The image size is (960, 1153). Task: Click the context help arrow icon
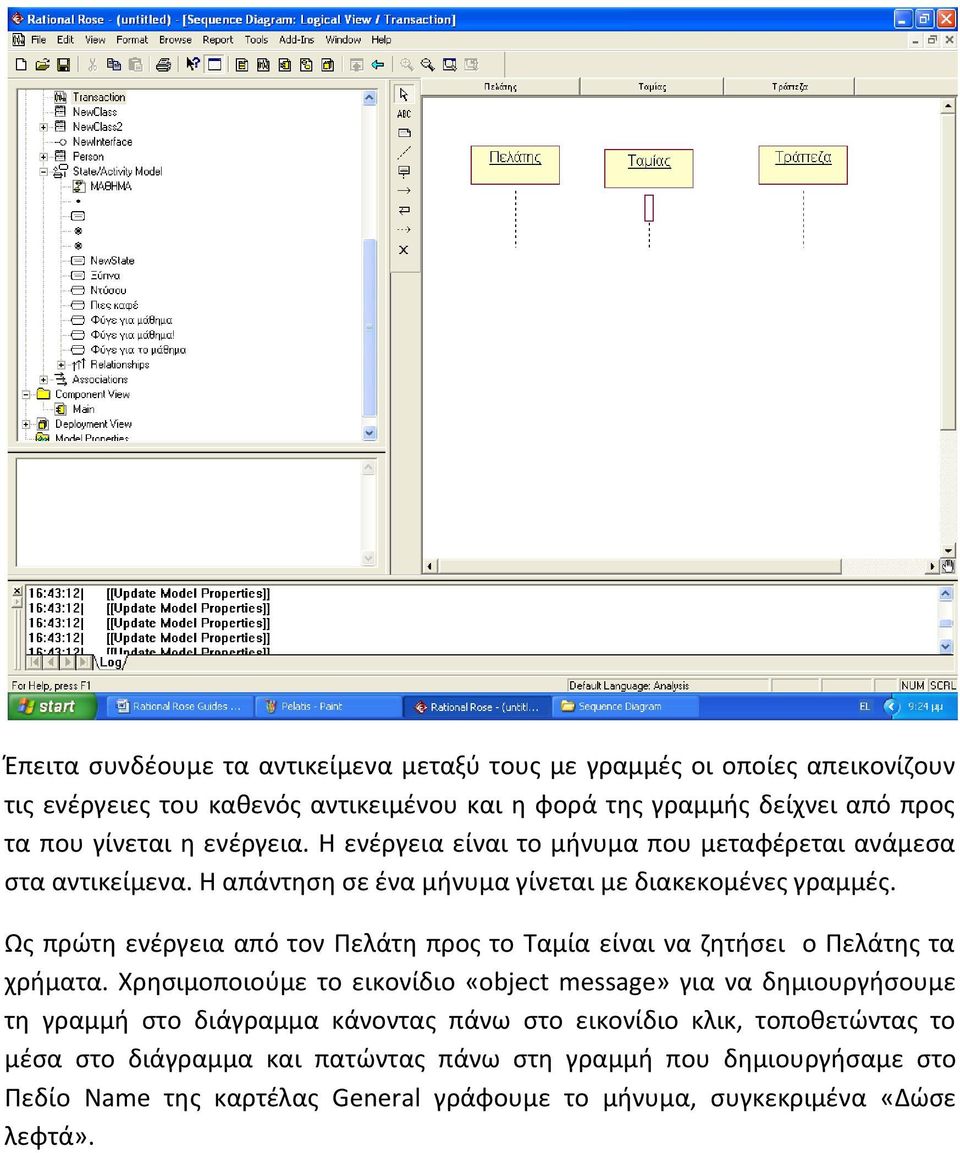(x=193, y=65)
